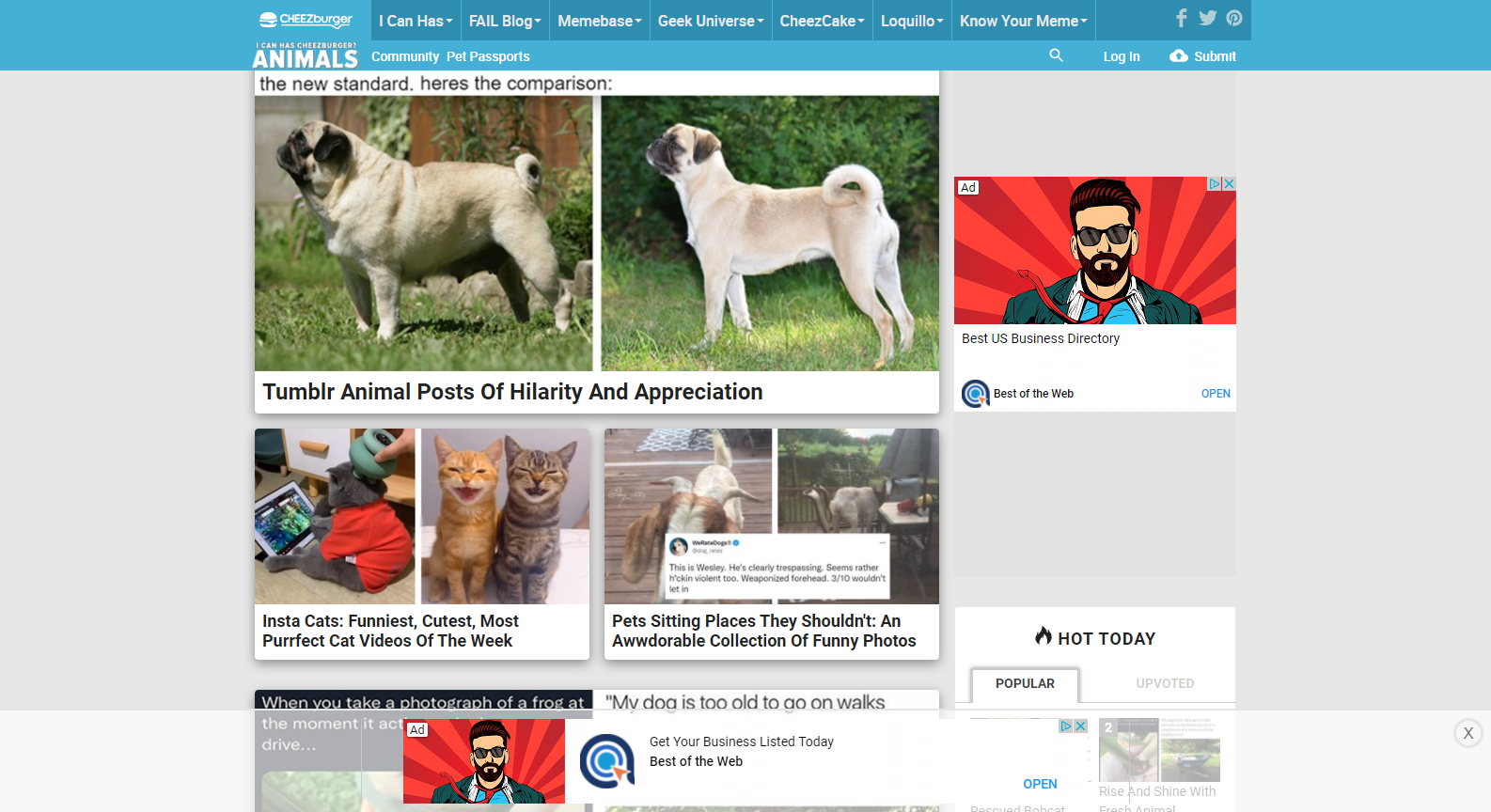Click the Pinterest icon in header

click(x=1234, y=18)
